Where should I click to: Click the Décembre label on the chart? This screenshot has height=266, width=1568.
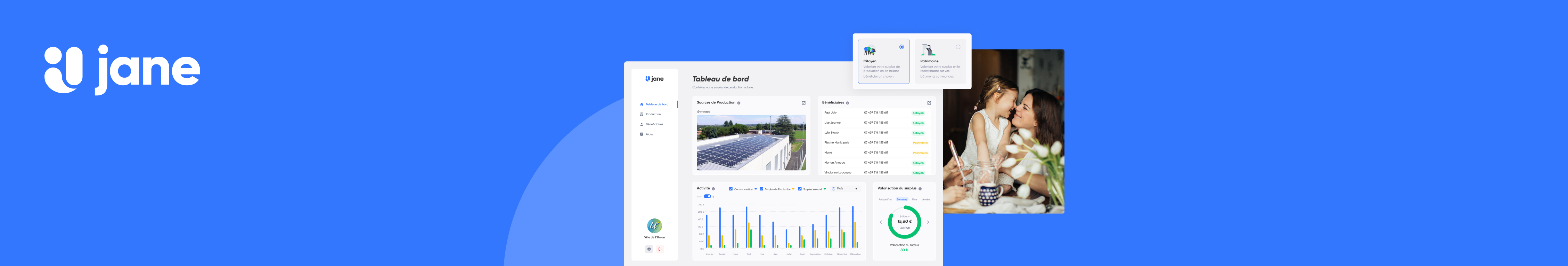point(855,255)
